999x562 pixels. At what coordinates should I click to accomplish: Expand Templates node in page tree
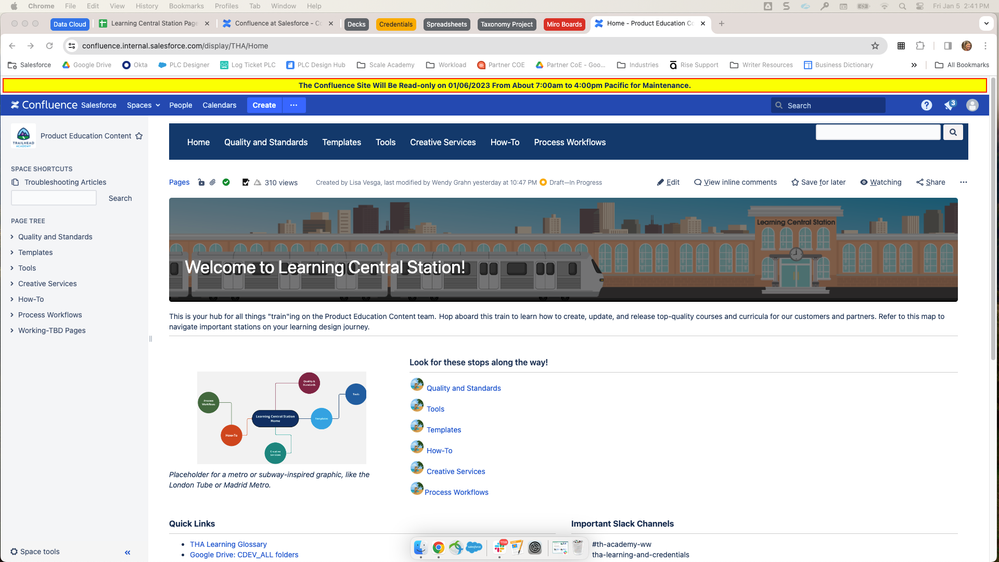coord(12,252)
